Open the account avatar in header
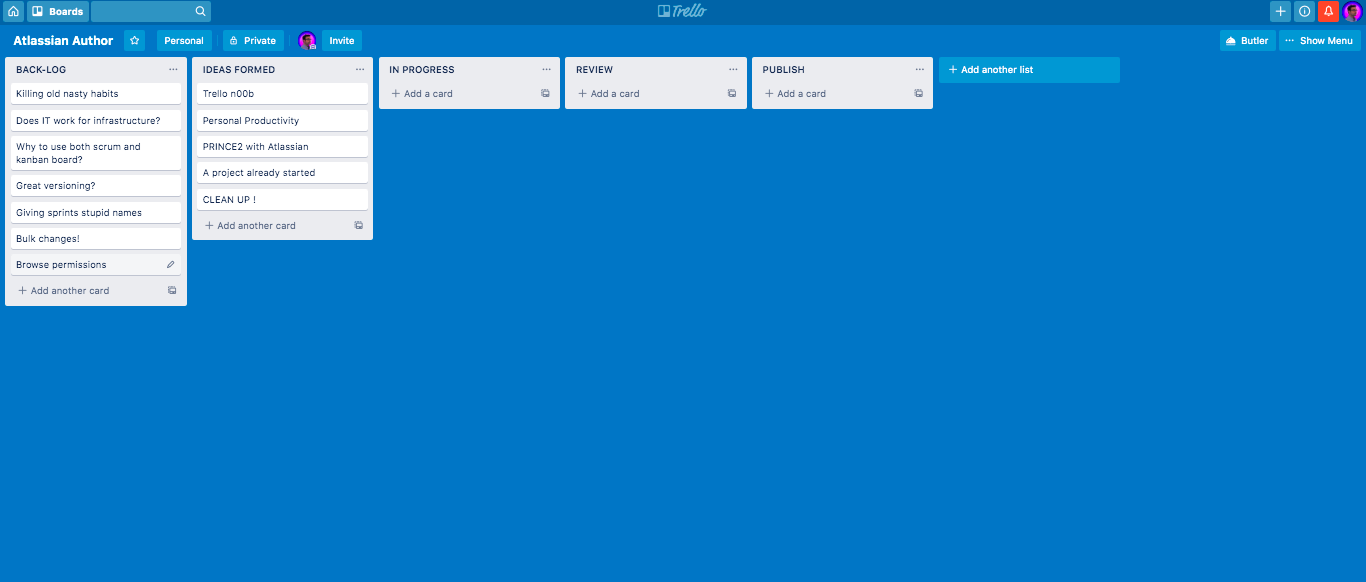The image size is (1366, 582). click(x=1352, y=11)
